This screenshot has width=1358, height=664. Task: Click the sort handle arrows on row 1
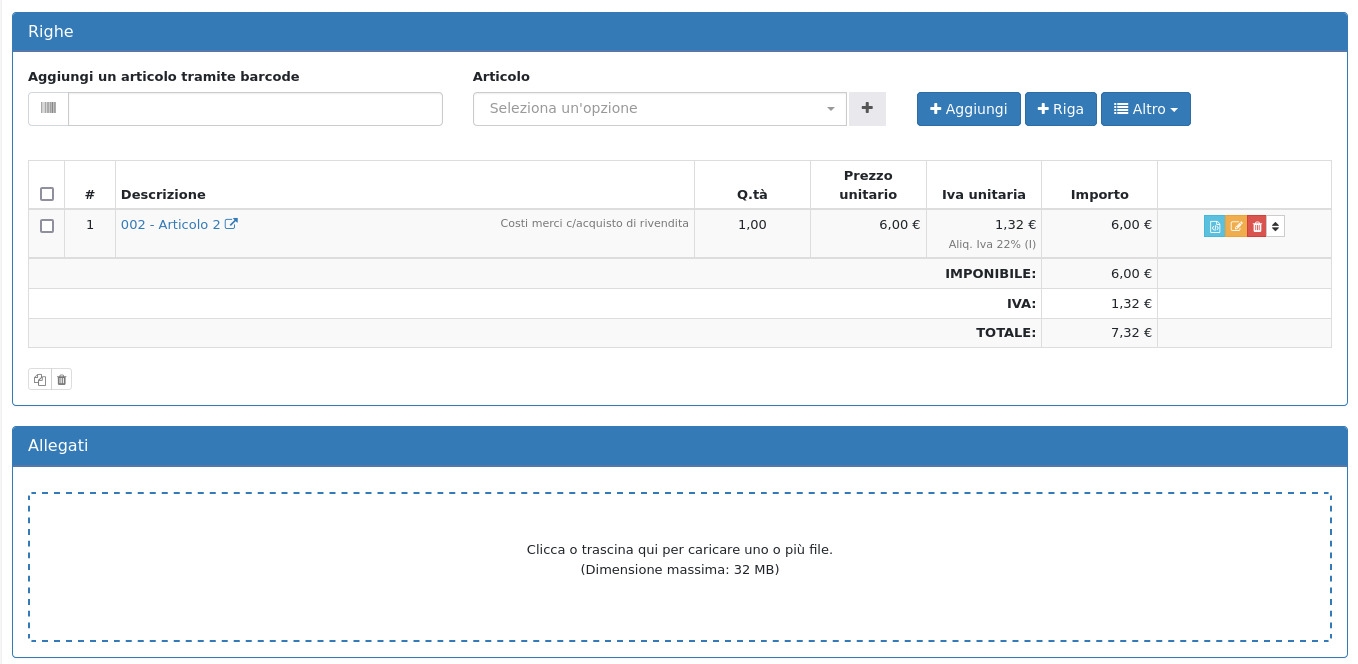point(1275,226)
